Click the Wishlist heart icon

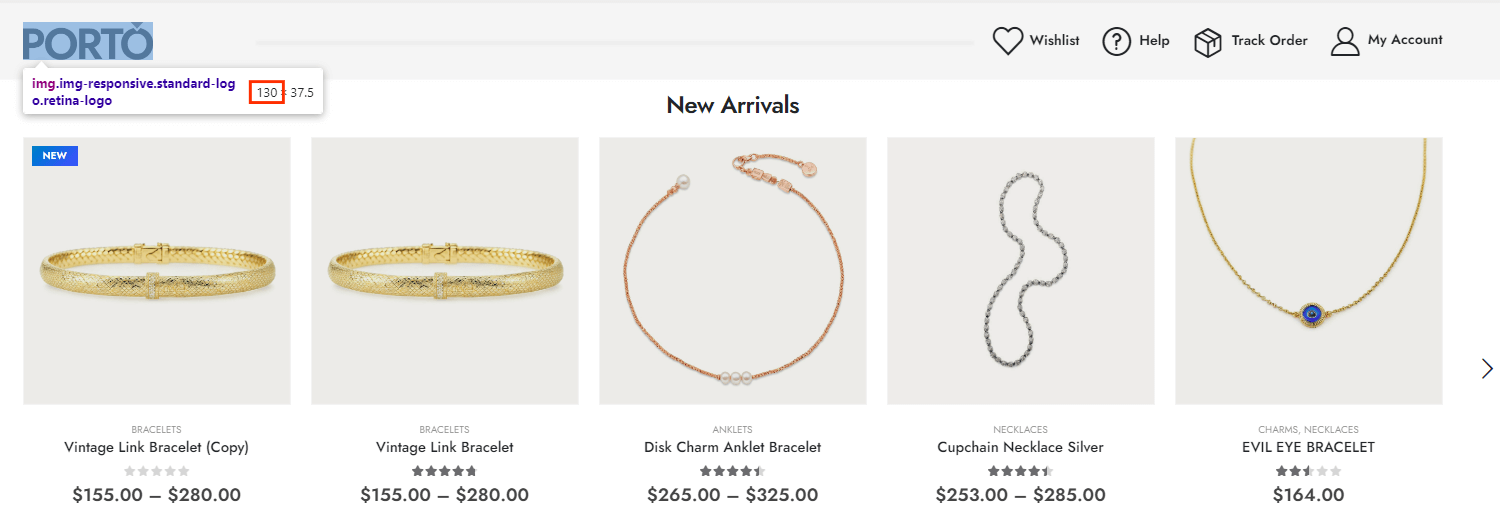[x=1007, y=41]
